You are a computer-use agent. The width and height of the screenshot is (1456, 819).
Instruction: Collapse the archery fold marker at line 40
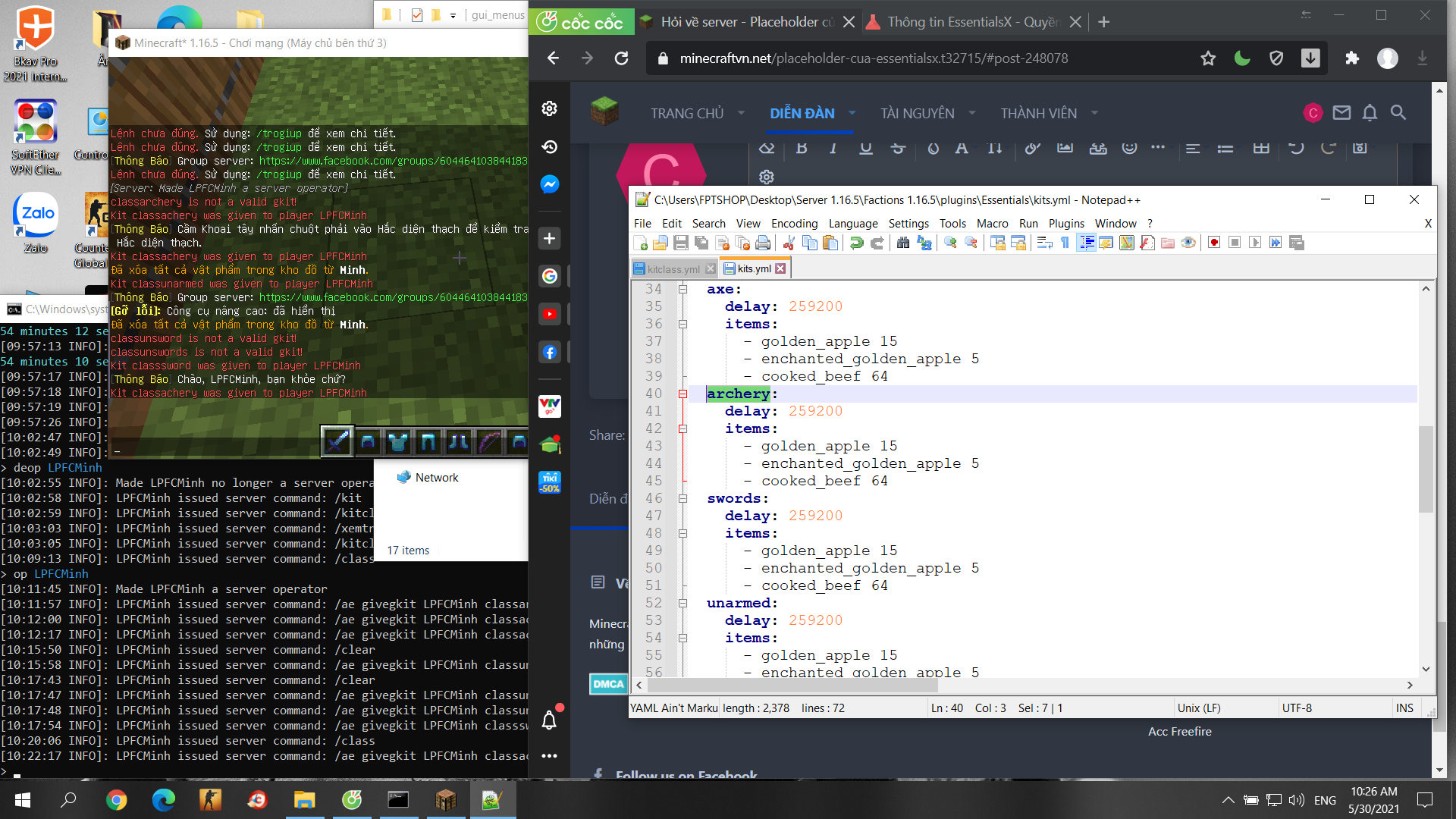[x=682, y=394]
